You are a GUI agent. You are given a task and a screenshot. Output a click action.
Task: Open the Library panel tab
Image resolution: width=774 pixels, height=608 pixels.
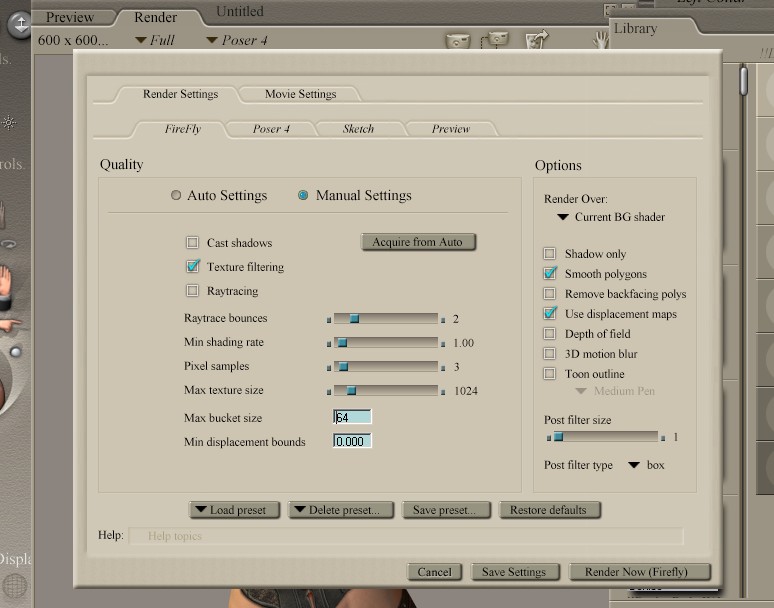pyautogui.click(x=635, y=29)
